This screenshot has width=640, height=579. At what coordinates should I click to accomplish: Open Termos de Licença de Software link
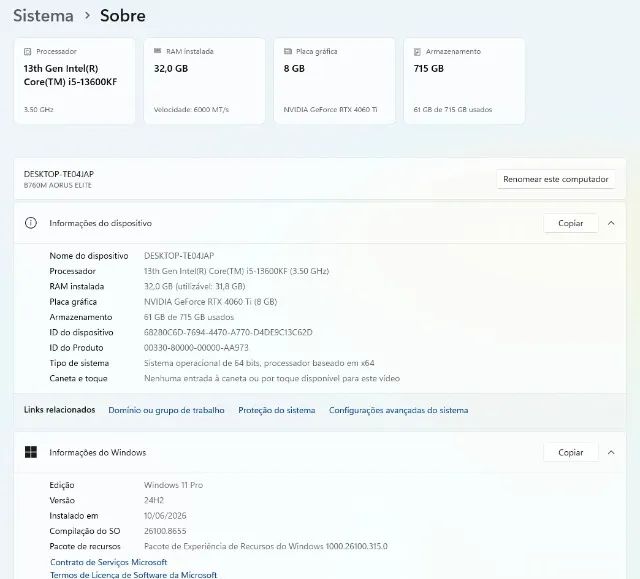pos(133,575)
